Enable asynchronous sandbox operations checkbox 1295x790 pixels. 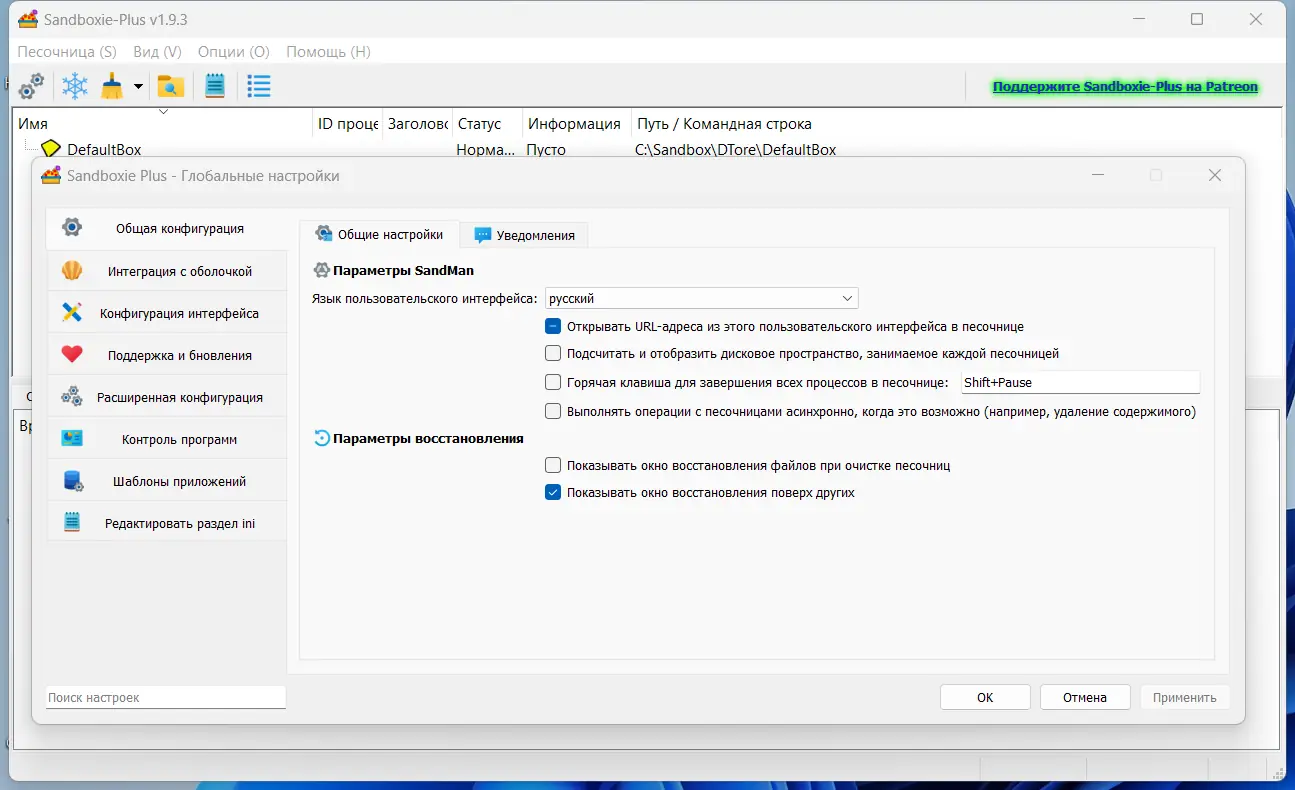point(553,411)
